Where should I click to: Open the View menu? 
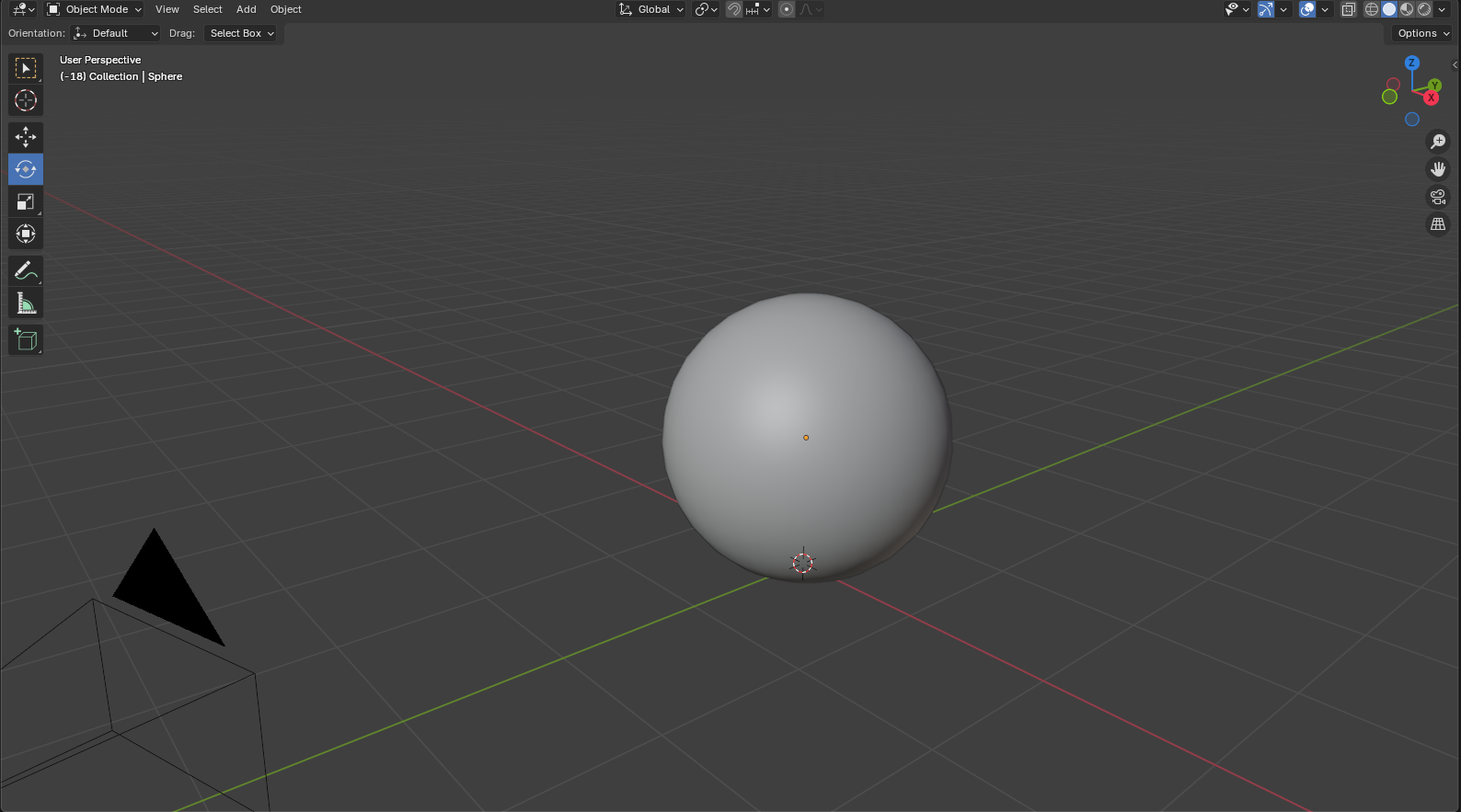[x=167, y=9]
